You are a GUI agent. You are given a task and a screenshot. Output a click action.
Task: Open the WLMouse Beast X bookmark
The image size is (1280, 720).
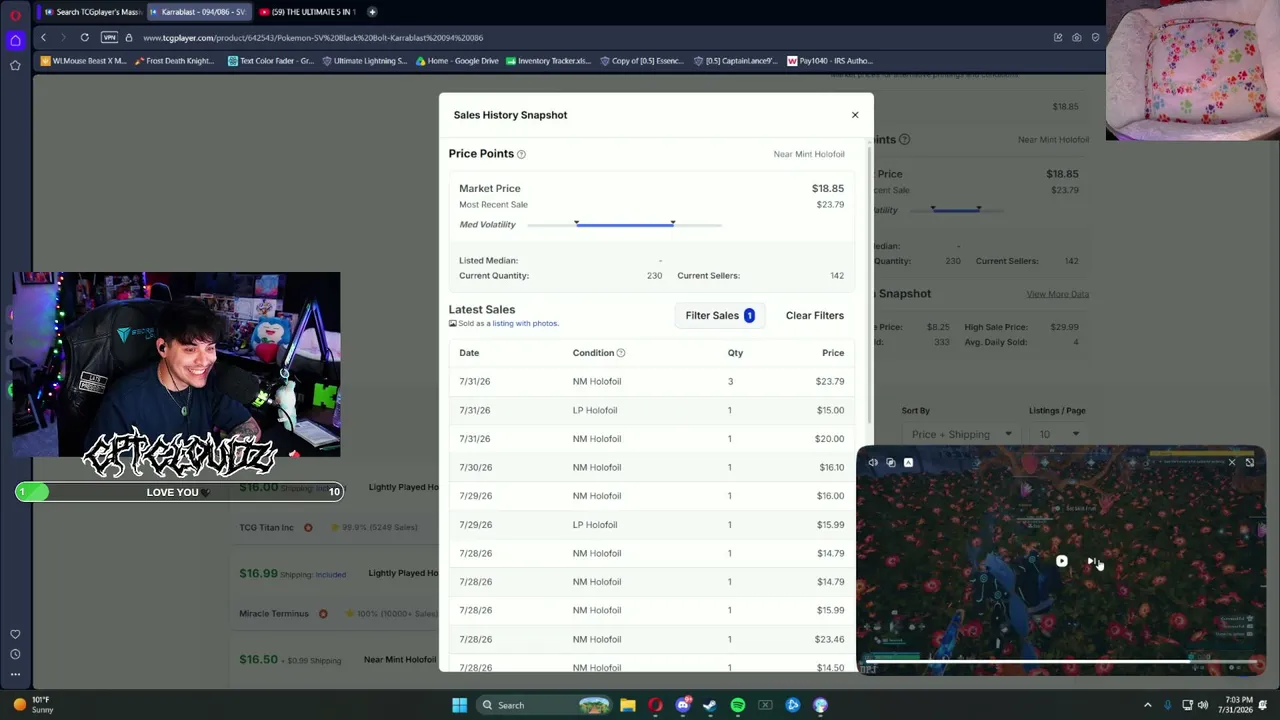point(84,61)
